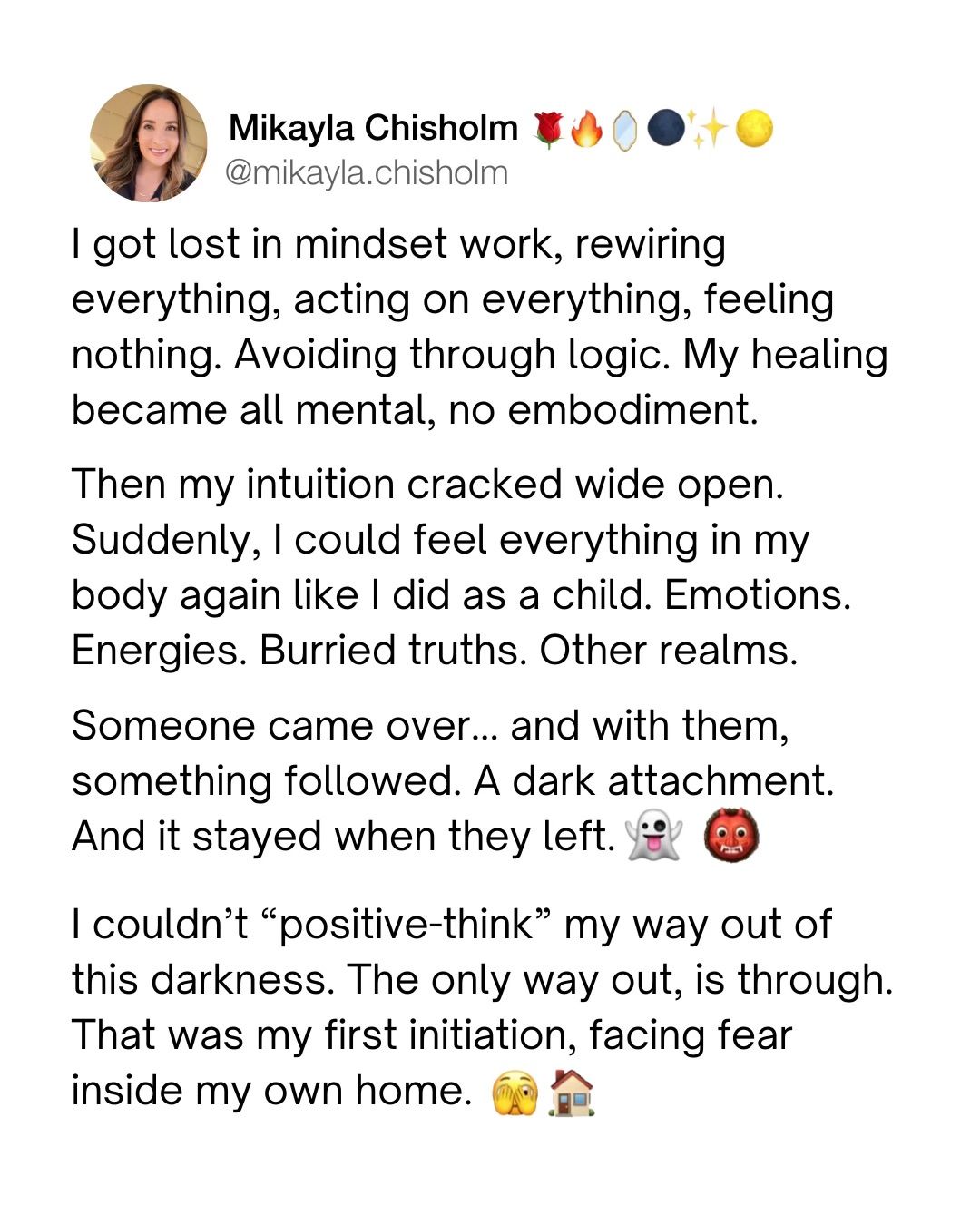This screenshot has width=980, height=1225.
Task: Click the rose emoji beside the name
Action: click(547, 130)
